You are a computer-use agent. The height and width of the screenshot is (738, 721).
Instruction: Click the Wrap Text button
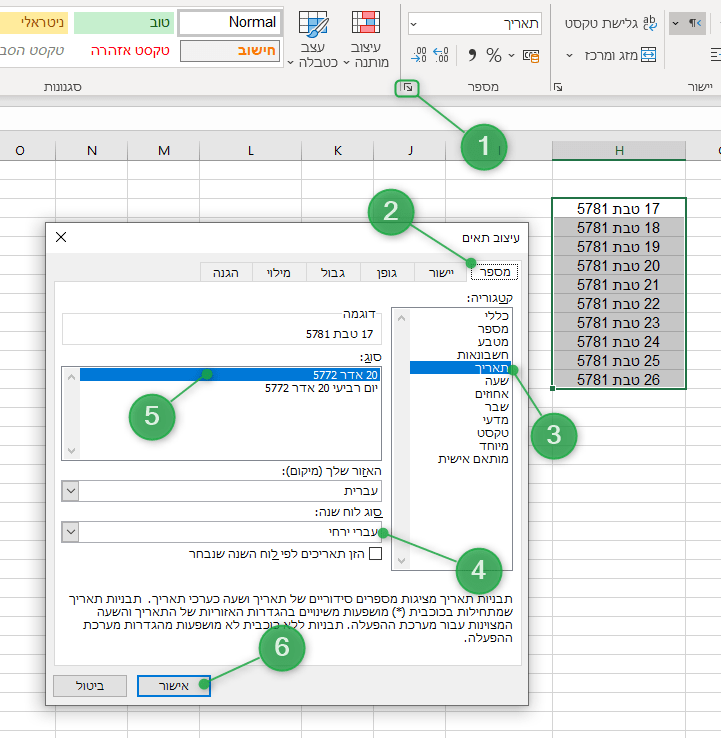(610, 23)
